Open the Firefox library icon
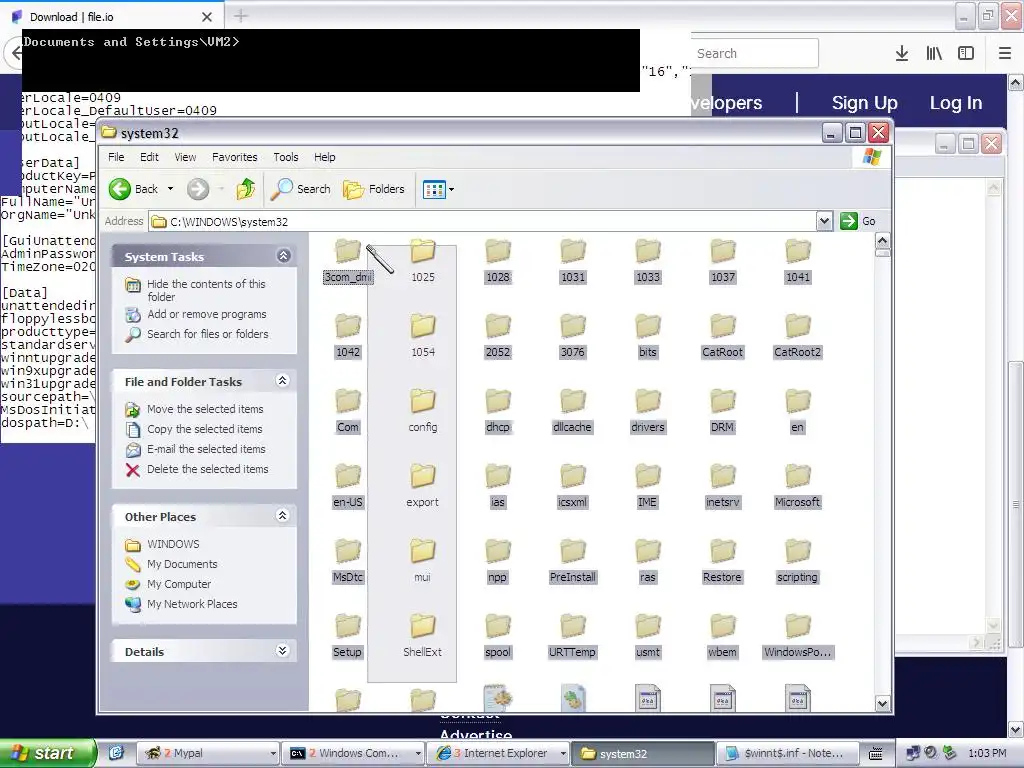Viewport: 1024px width, 768px height. point(934,54)
